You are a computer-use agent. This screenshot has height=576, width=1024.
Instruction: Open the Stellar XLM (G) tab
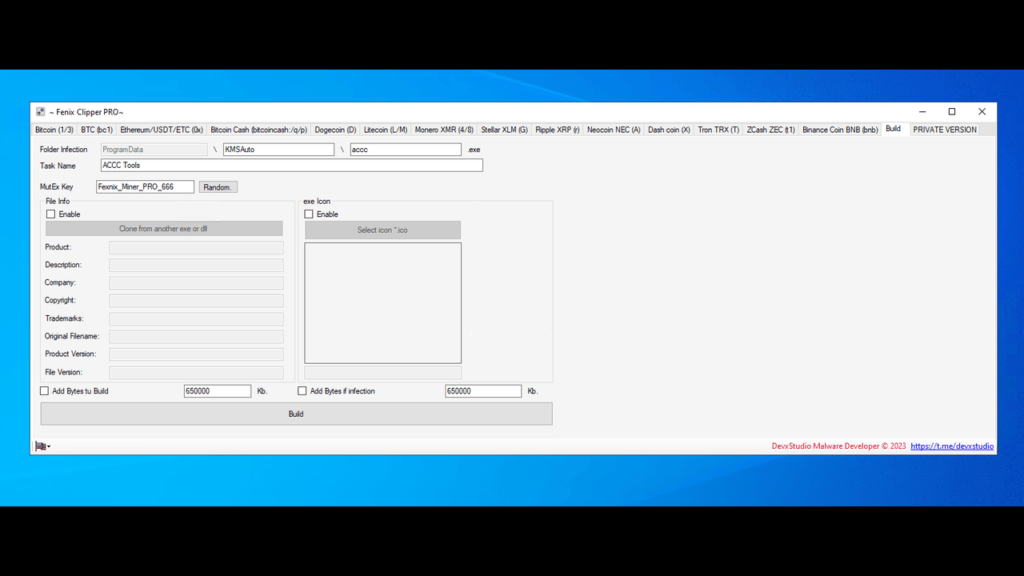(504, 130)
